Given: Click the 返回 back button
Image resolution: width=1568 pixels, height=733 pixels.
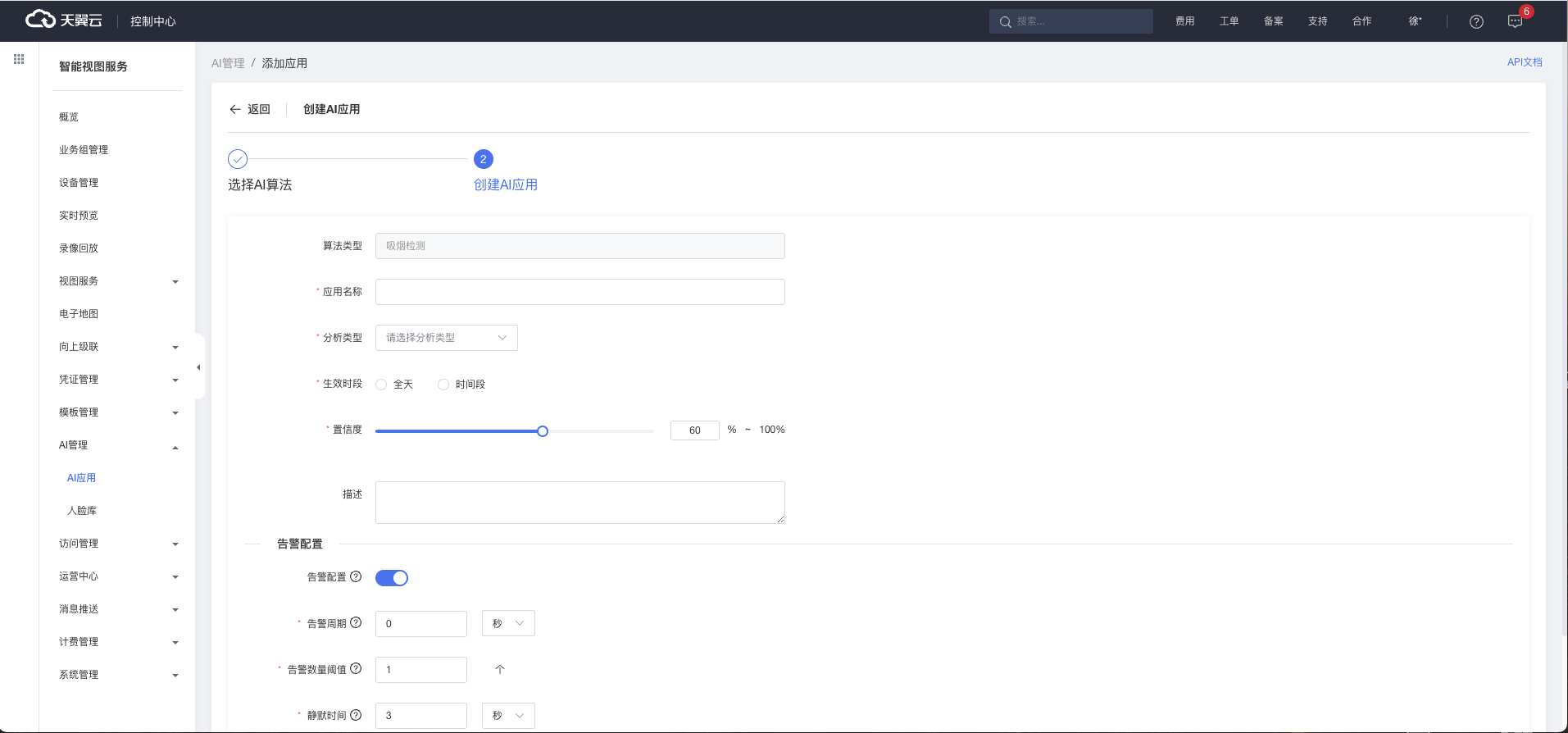Looking at the screenshot, I should (250, 109).
